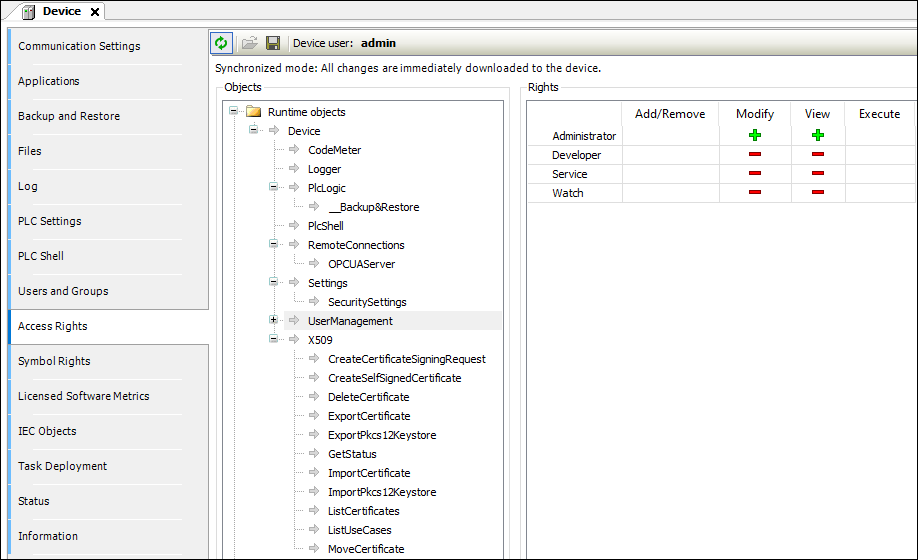Click the arrow icon beside Logger
The height and width of the screenshot is (560, 918).
point(294,169)
